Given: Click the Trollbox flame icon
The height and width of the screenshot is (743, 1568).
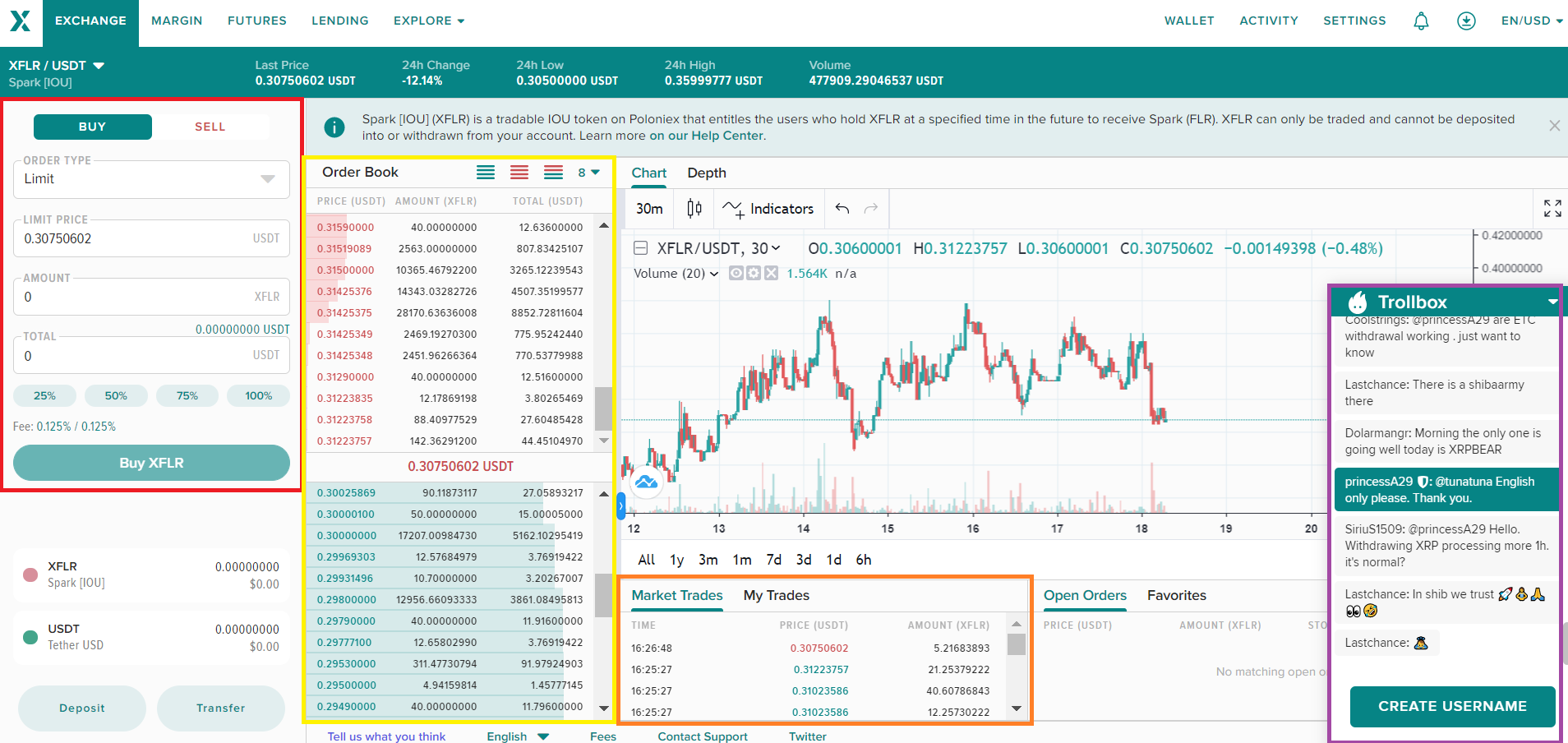Looking at the screenshot, I should pos(1358,302).
